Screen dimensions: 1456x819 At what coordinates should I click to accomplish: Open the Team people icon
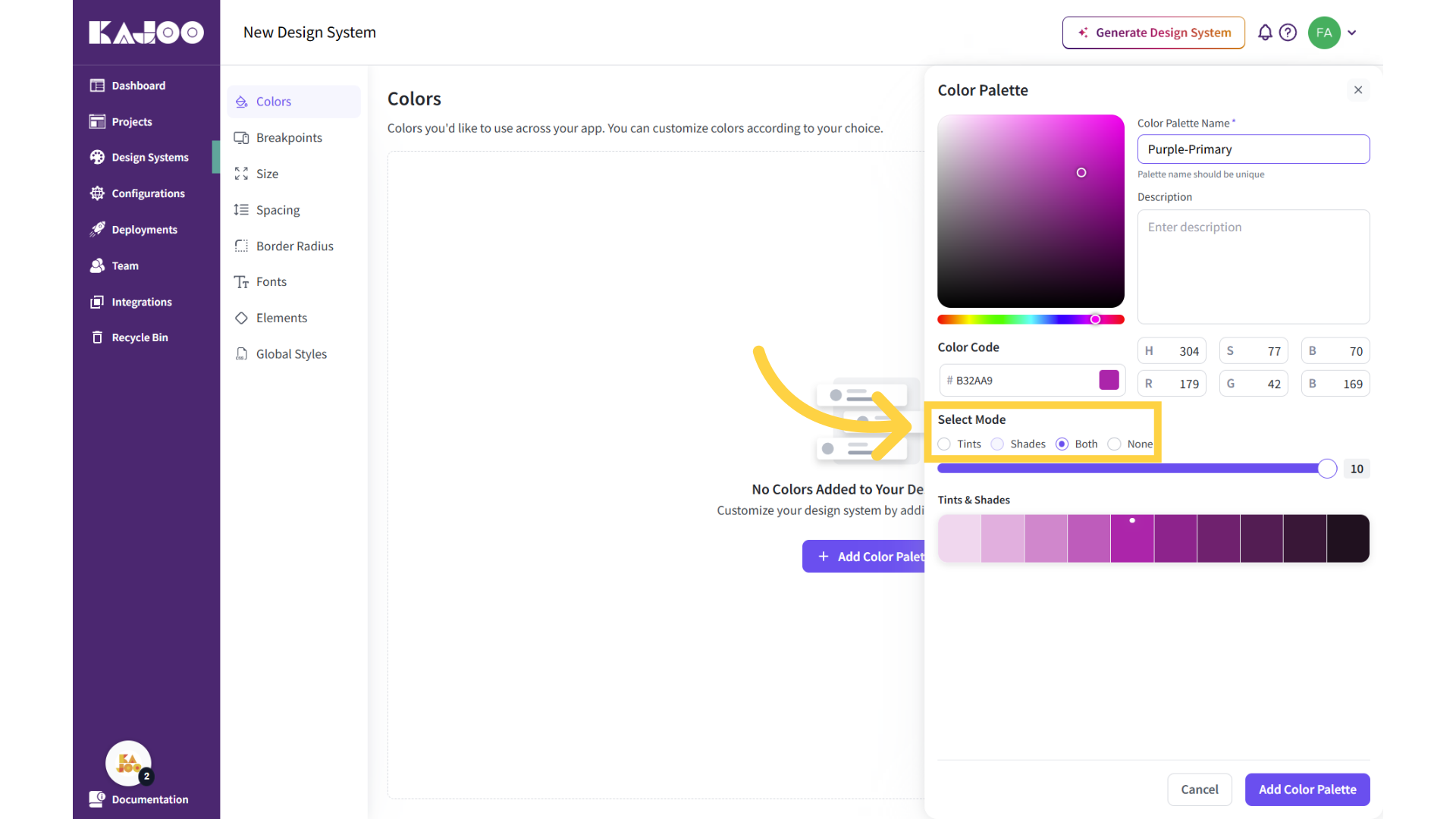click(x=97, y=265)
